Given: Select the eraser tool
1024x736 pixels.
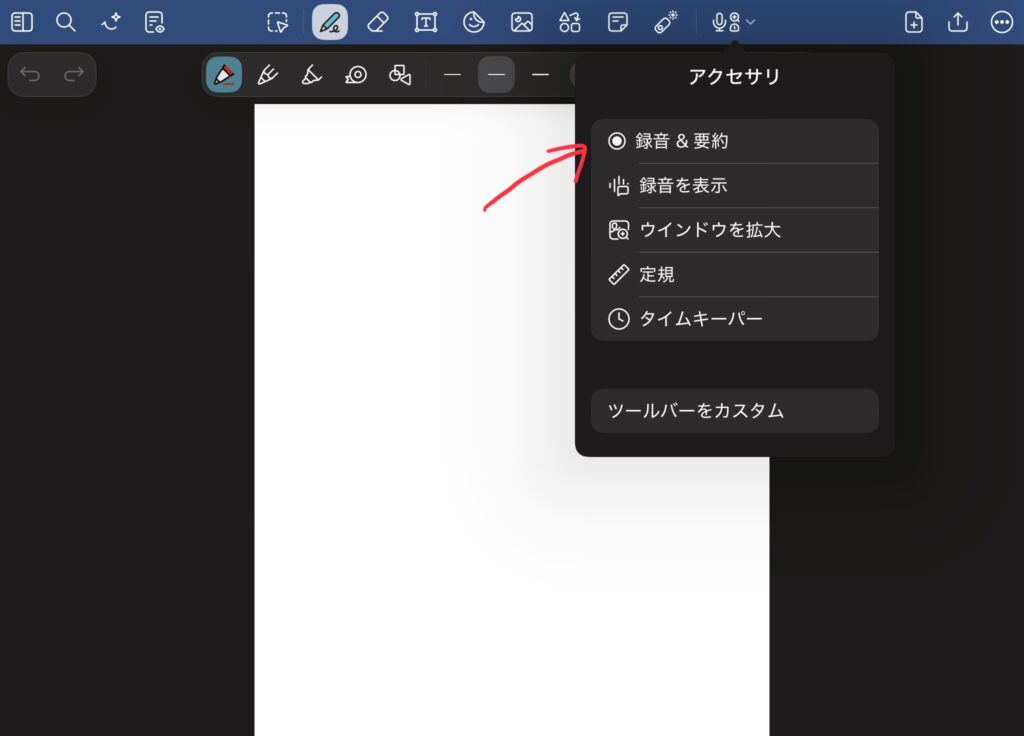Looking at the screenshot, I should click(x=377, y=22).
